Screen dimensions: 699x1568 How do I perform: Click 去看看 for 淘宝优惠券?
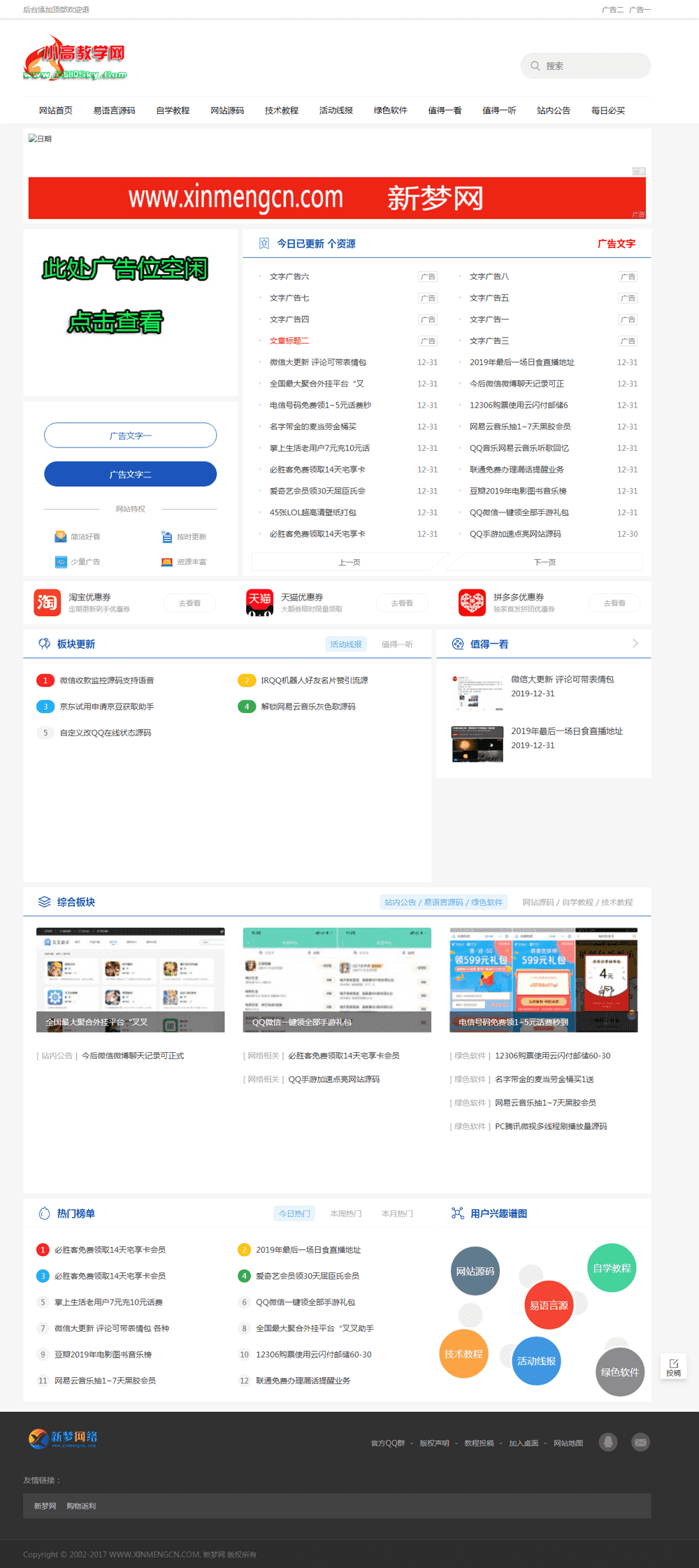point(189,603)
